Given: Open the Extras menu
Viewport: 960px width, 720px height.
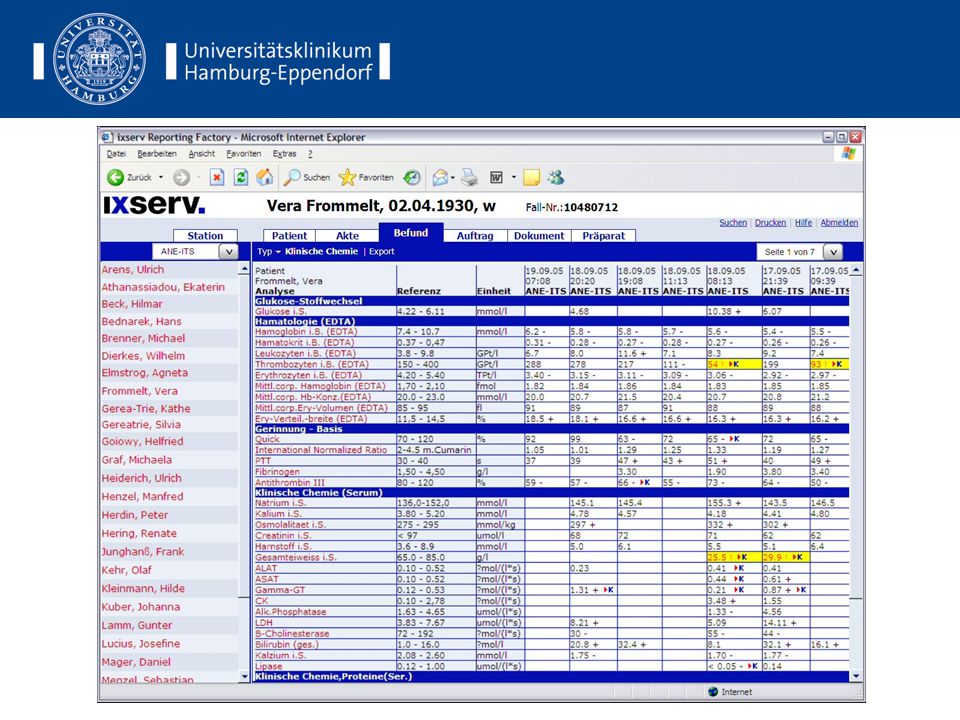Looking at the screenshot, I should click(x=284, y=154).
